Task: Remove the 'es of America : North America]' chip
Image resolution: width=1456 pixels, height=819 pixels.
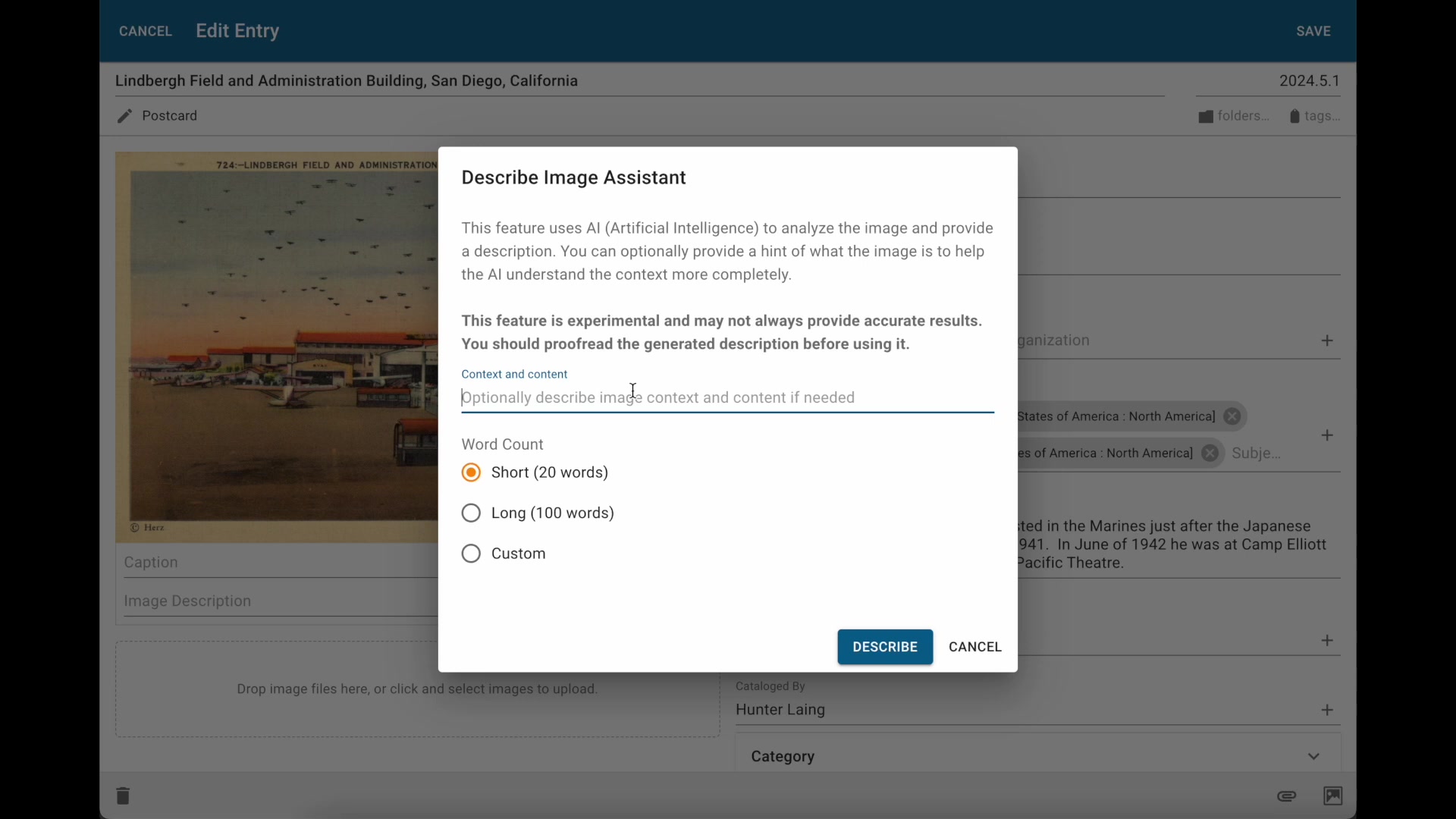Action: 1210,453
